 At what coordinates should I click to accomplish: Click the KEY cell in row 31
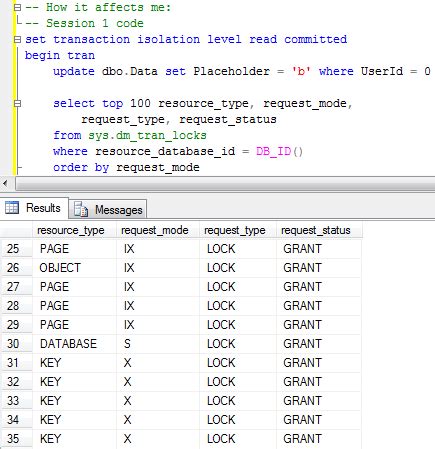74,363
